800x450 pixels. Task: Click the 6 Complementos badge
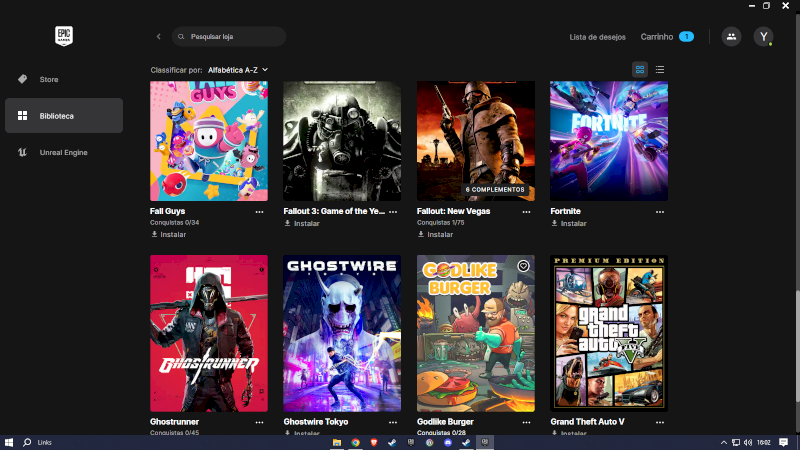tap(495, 189)
